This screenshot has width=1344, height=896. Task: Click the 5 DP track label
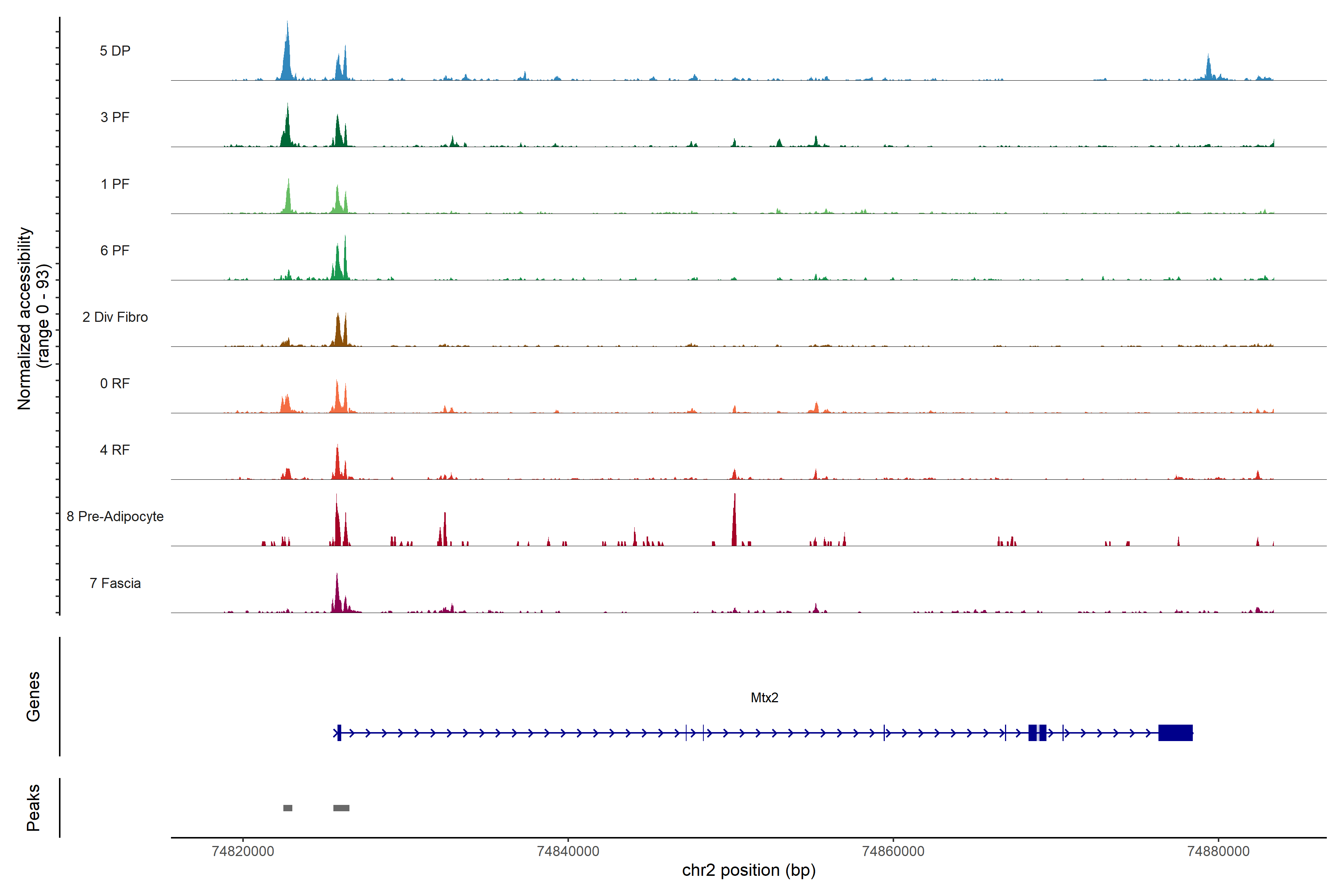coord(115,51)
